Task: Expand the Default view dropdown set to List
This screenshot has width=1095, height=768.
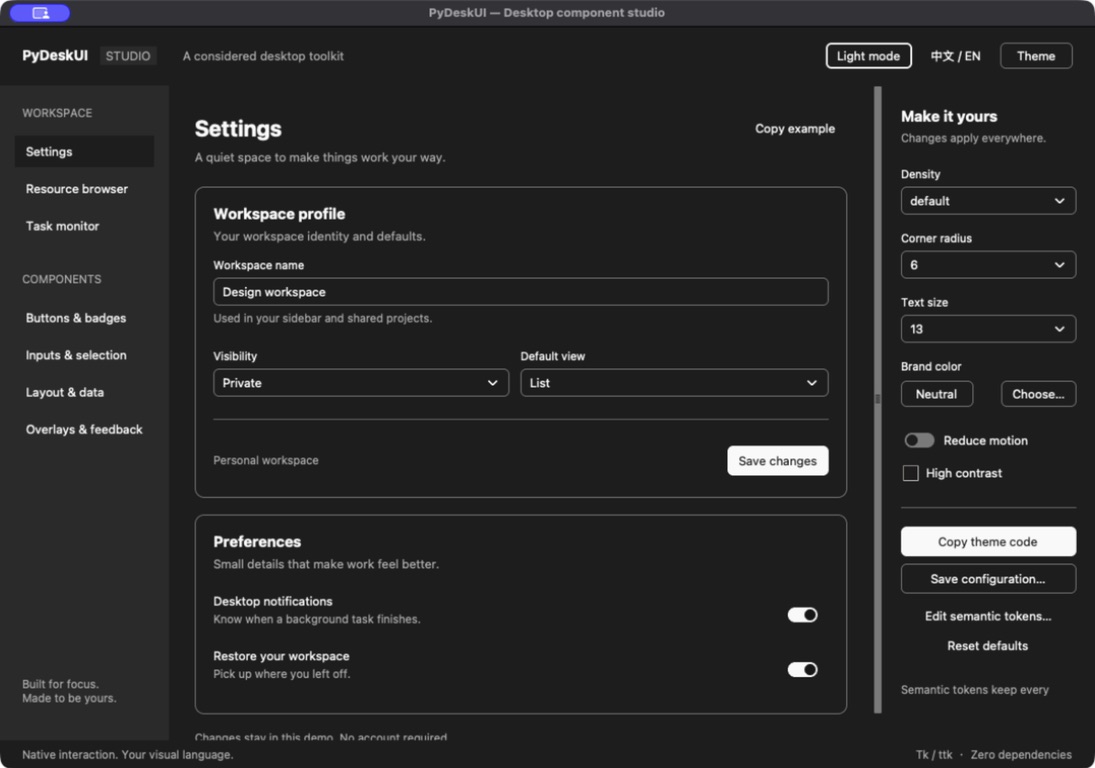Action: pos(674,383)
